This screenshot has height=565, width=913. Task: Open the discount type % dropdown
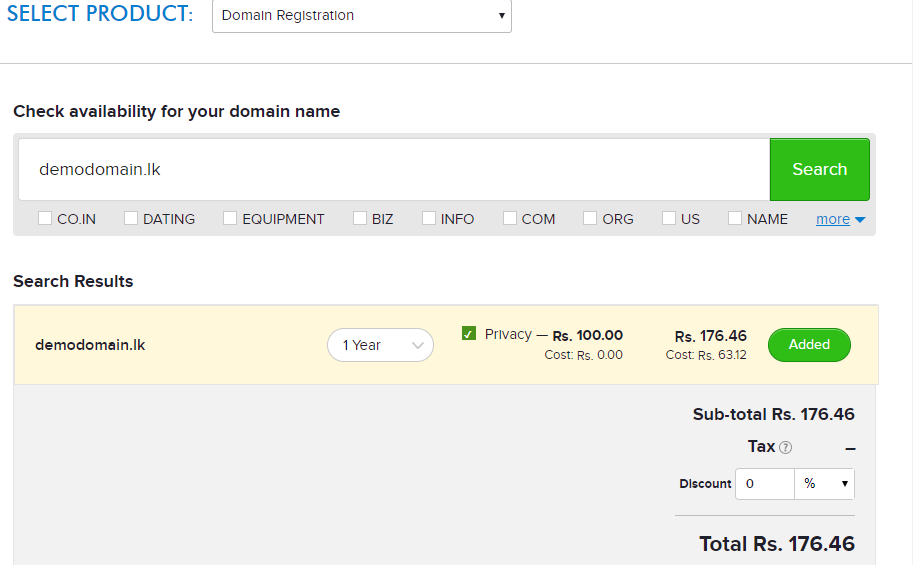tap(824, 483)
